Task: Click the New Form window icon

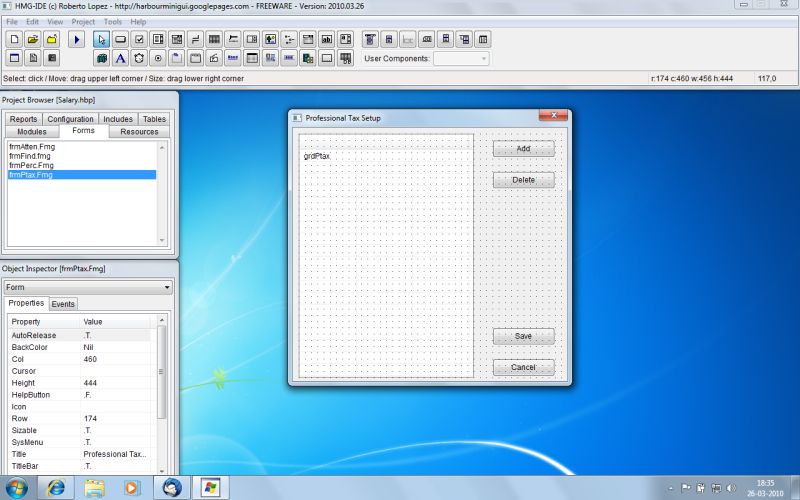Action: [x=14, y=58]
